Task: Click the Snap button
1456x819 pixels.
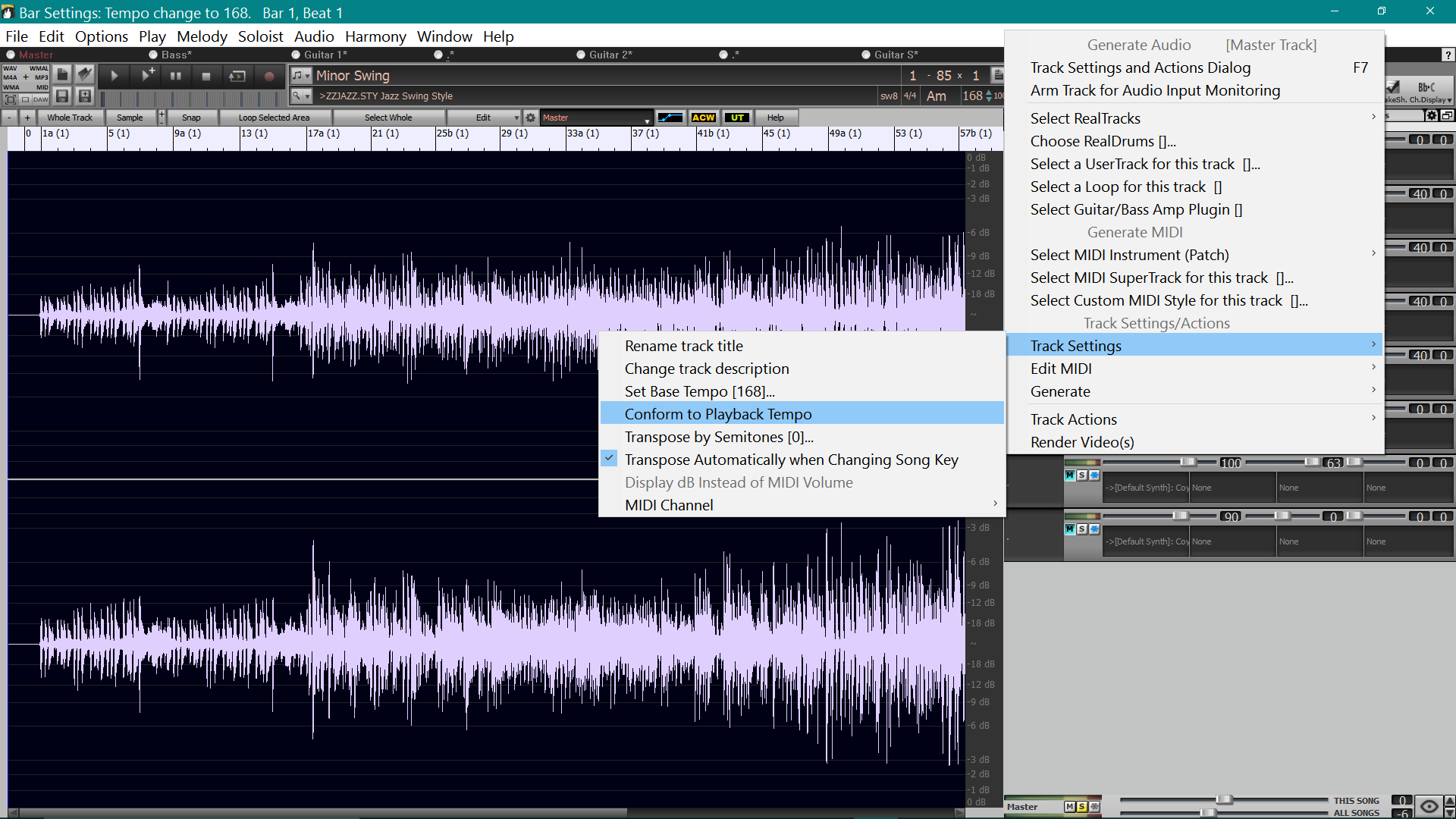Action: 191,118
